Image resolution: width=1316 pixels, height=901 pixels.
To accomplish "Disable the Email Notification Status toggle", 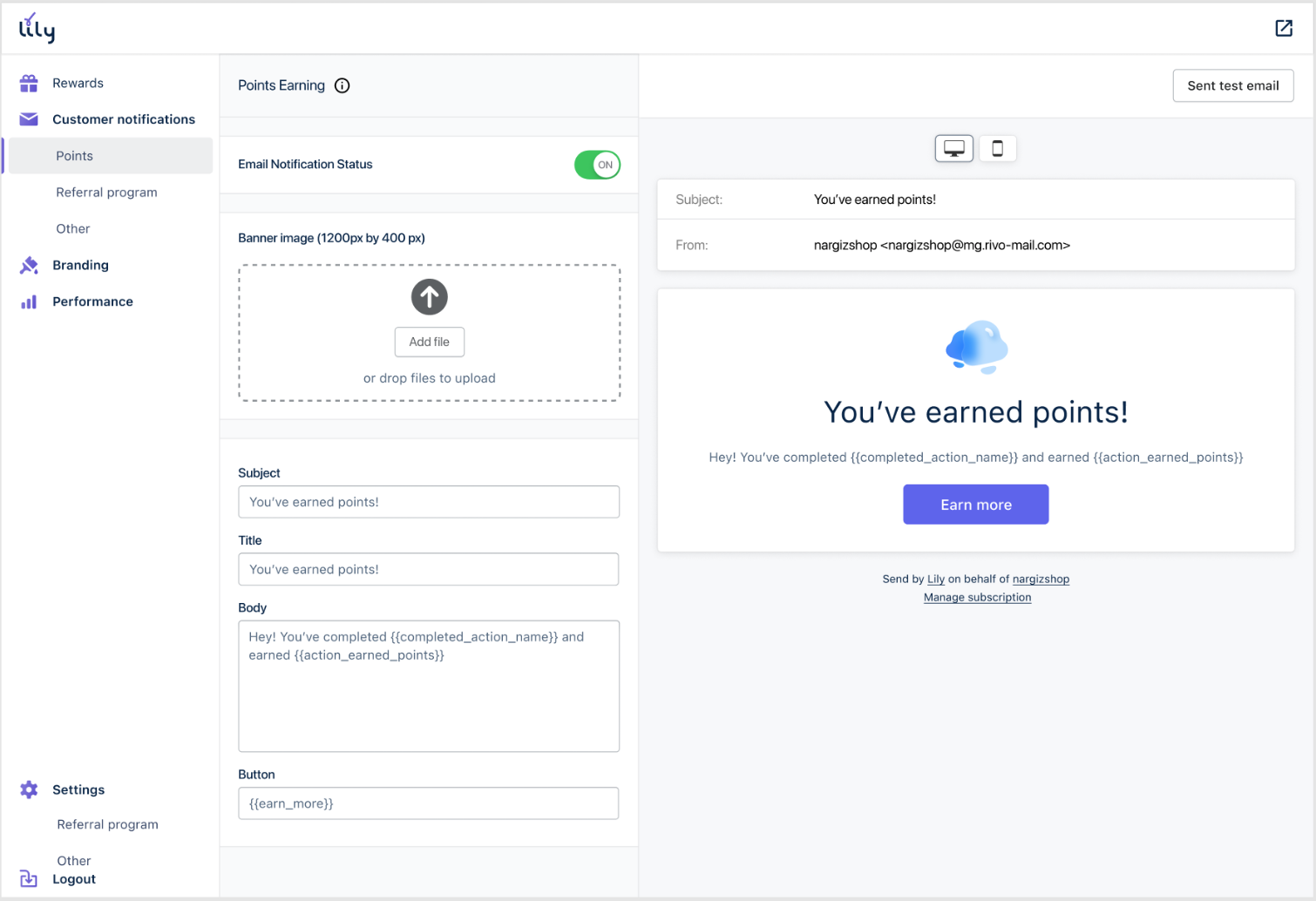I will tap(597, 164).
